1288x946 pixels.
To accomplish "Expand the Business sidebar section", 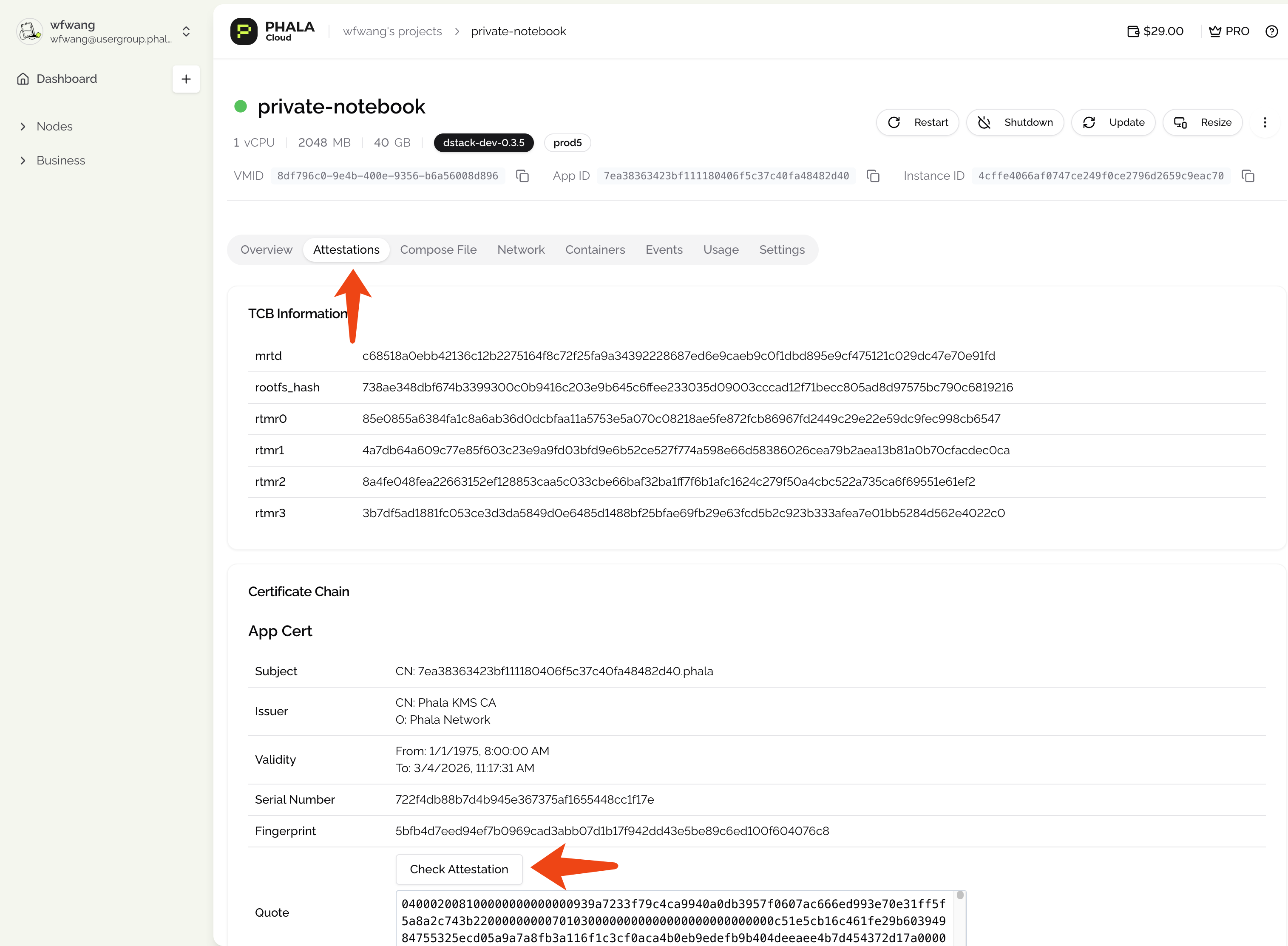I will click(x=60, y=161).
